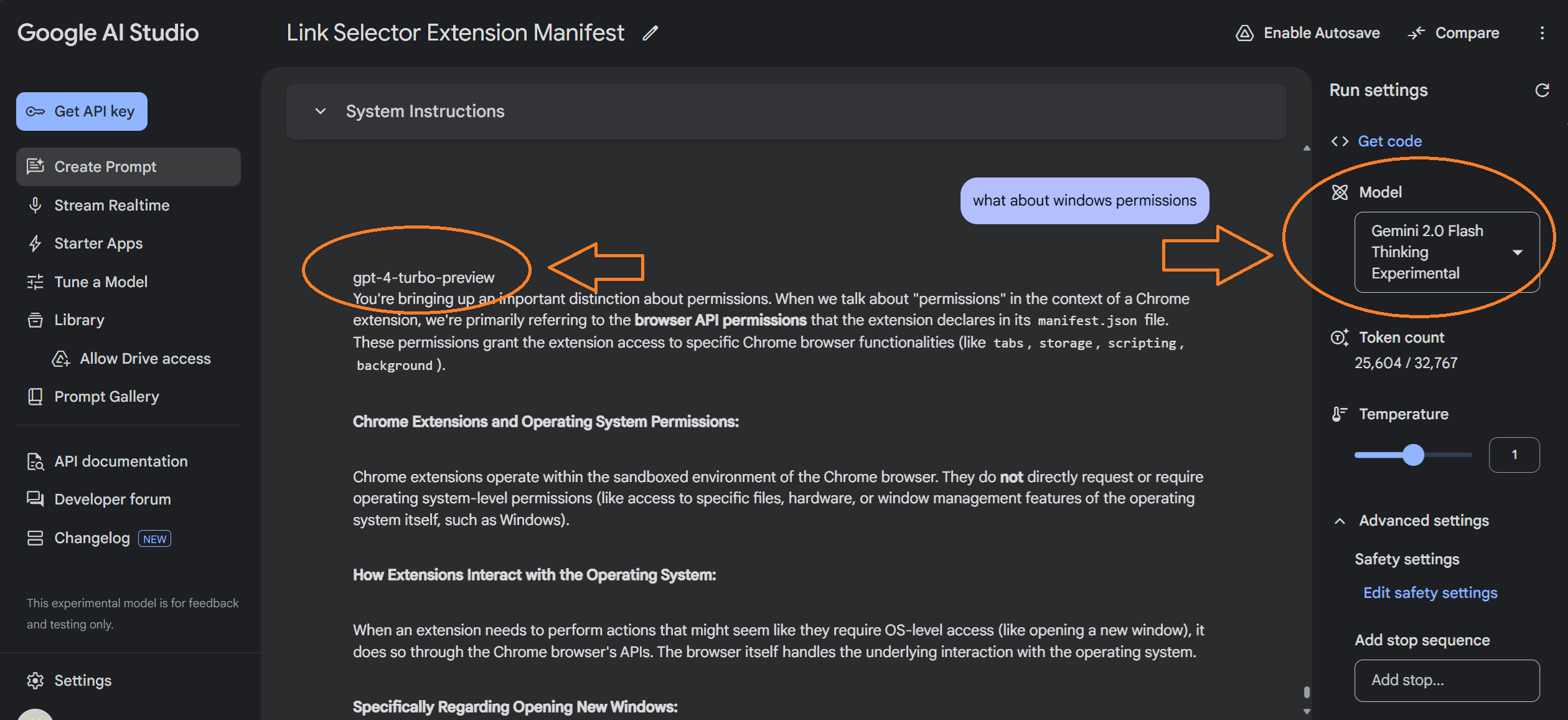Viewport: 1568px width, 720px height.
Task: Click the chat scrollbar up arrow
Action: [1307, 148]
